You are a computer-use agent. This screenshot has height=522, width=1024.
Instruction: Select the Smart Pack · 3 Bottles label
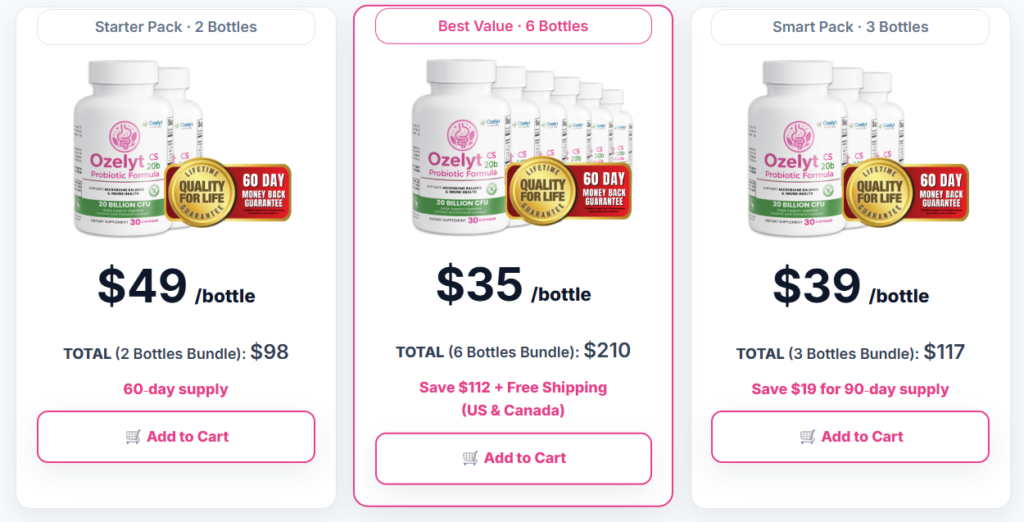(850, 27)
